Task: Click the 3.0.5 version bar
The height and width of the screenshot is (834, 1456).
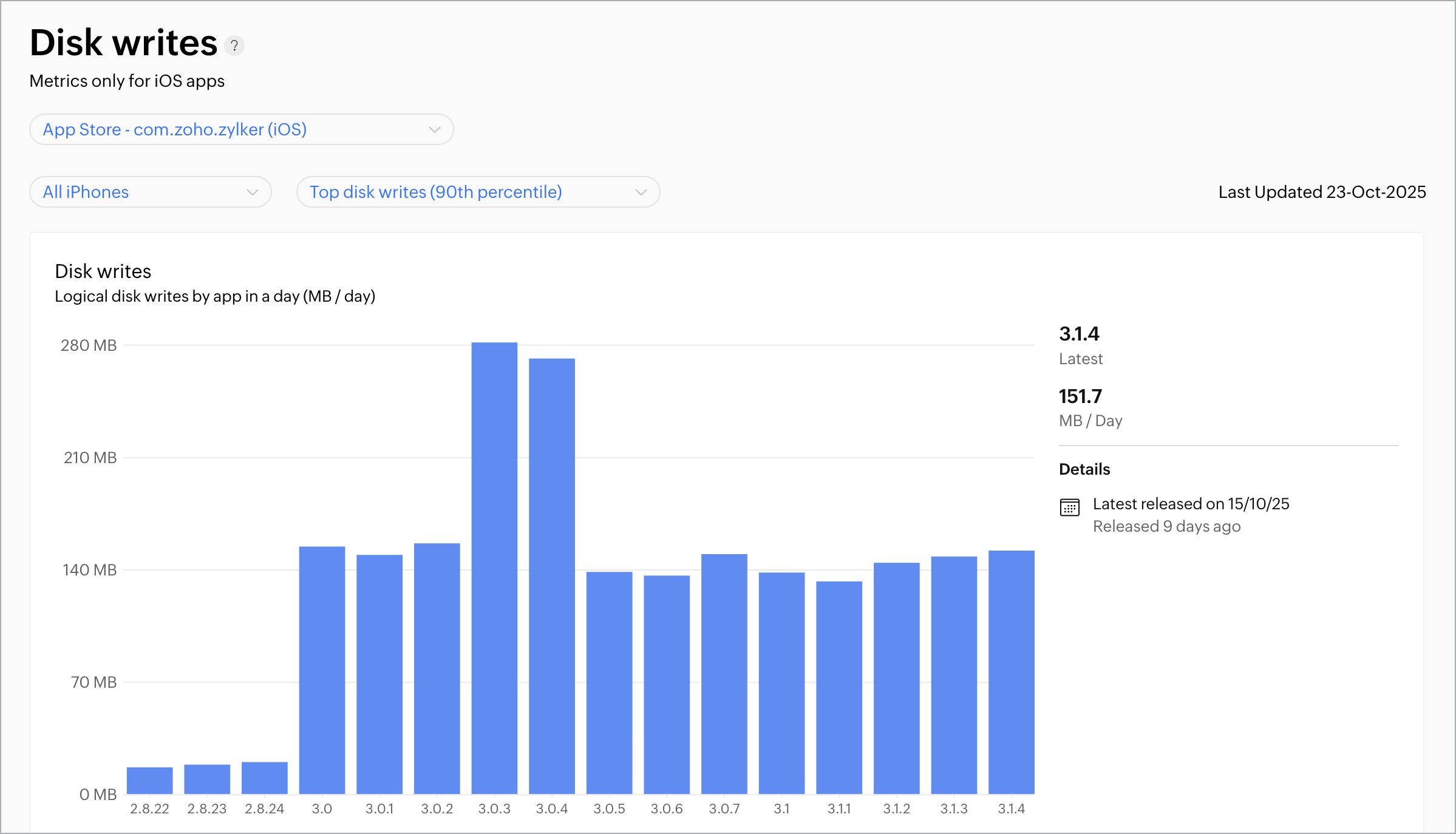Action: (609, 682)
